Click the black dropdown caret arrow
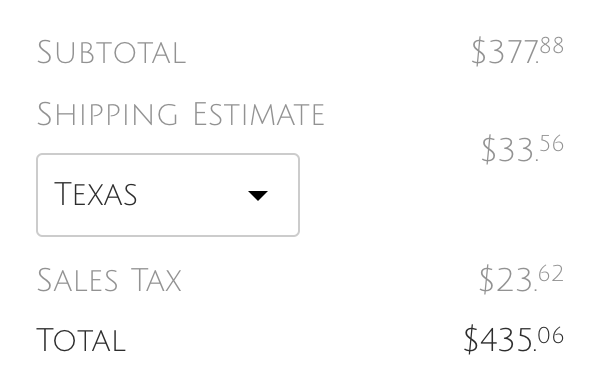 pyautogui.click(x=258, y=196)
